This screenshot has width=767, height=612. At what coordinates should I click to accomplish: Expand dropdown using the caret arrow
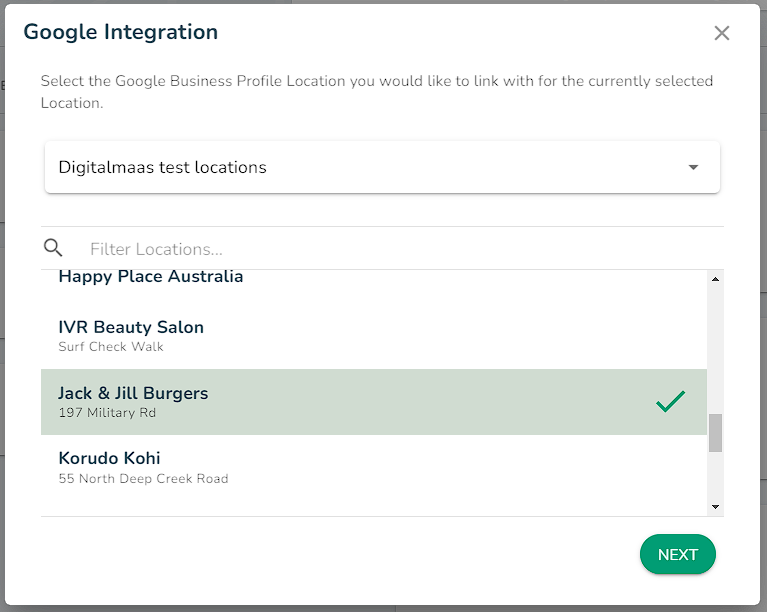tap(693, 167)
